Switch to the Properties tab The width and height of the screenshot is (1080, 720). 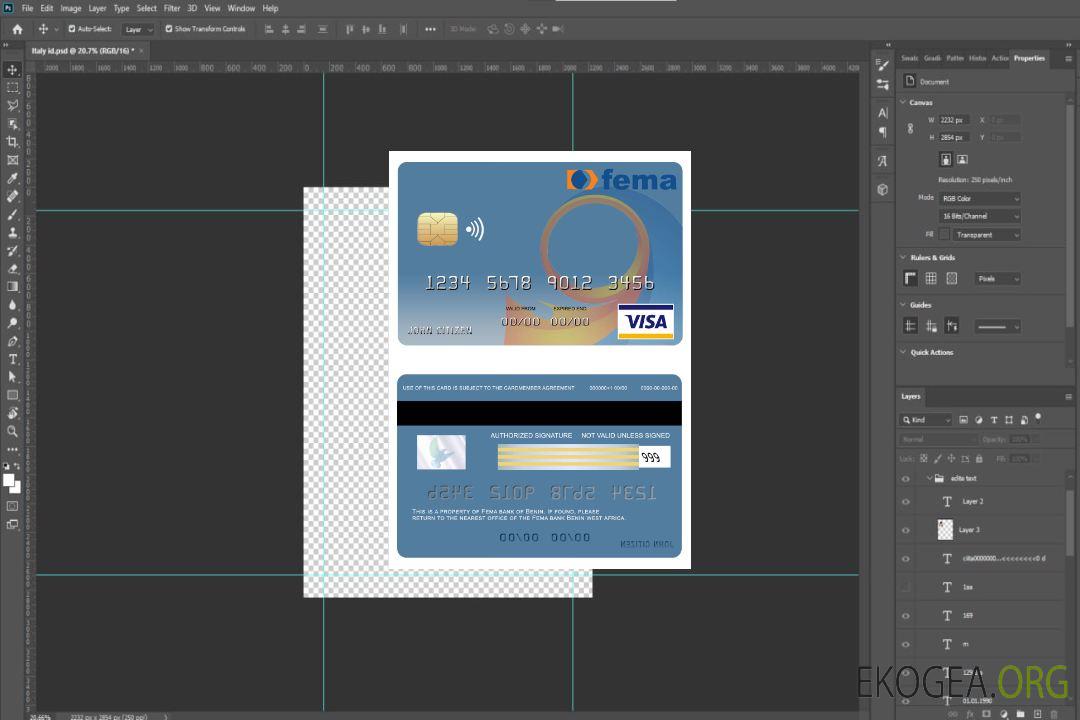[1029, 58]
